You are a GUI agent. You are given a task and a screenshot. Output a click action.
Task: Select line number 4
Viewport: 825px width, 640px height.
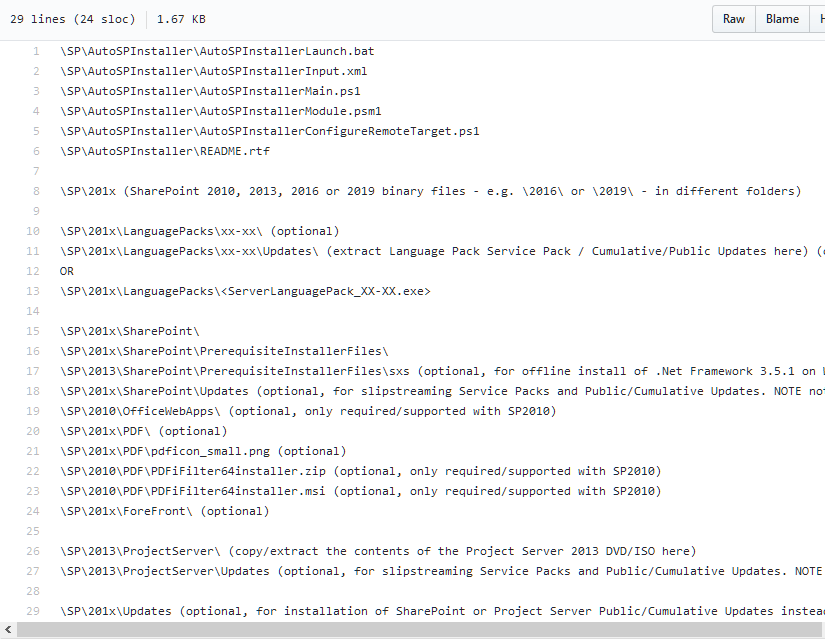pyautogui.click(x=36, y=111)
